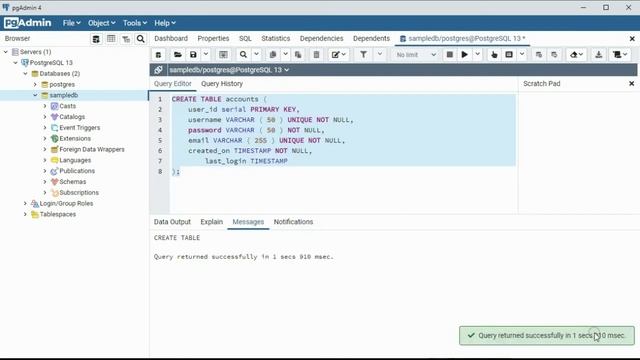The image size is (640, 360).
Task: Open the Object menu
Action: click(x=102, y=23)
